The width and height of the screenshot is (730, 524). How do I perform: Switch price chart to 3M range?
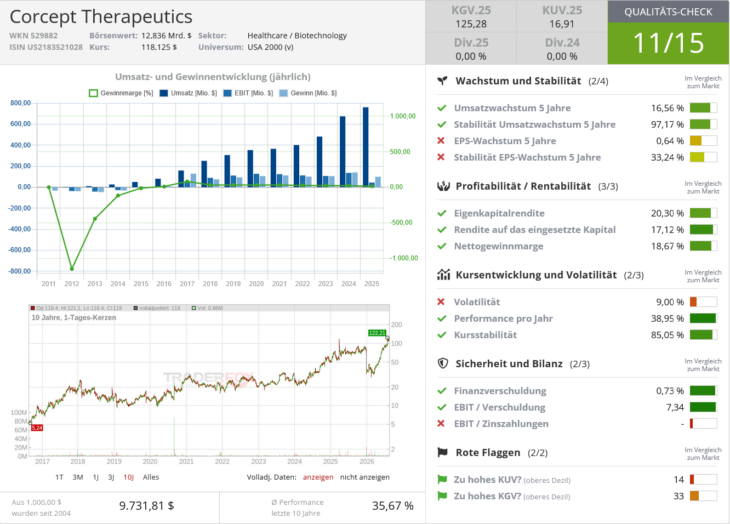[78, 477]
